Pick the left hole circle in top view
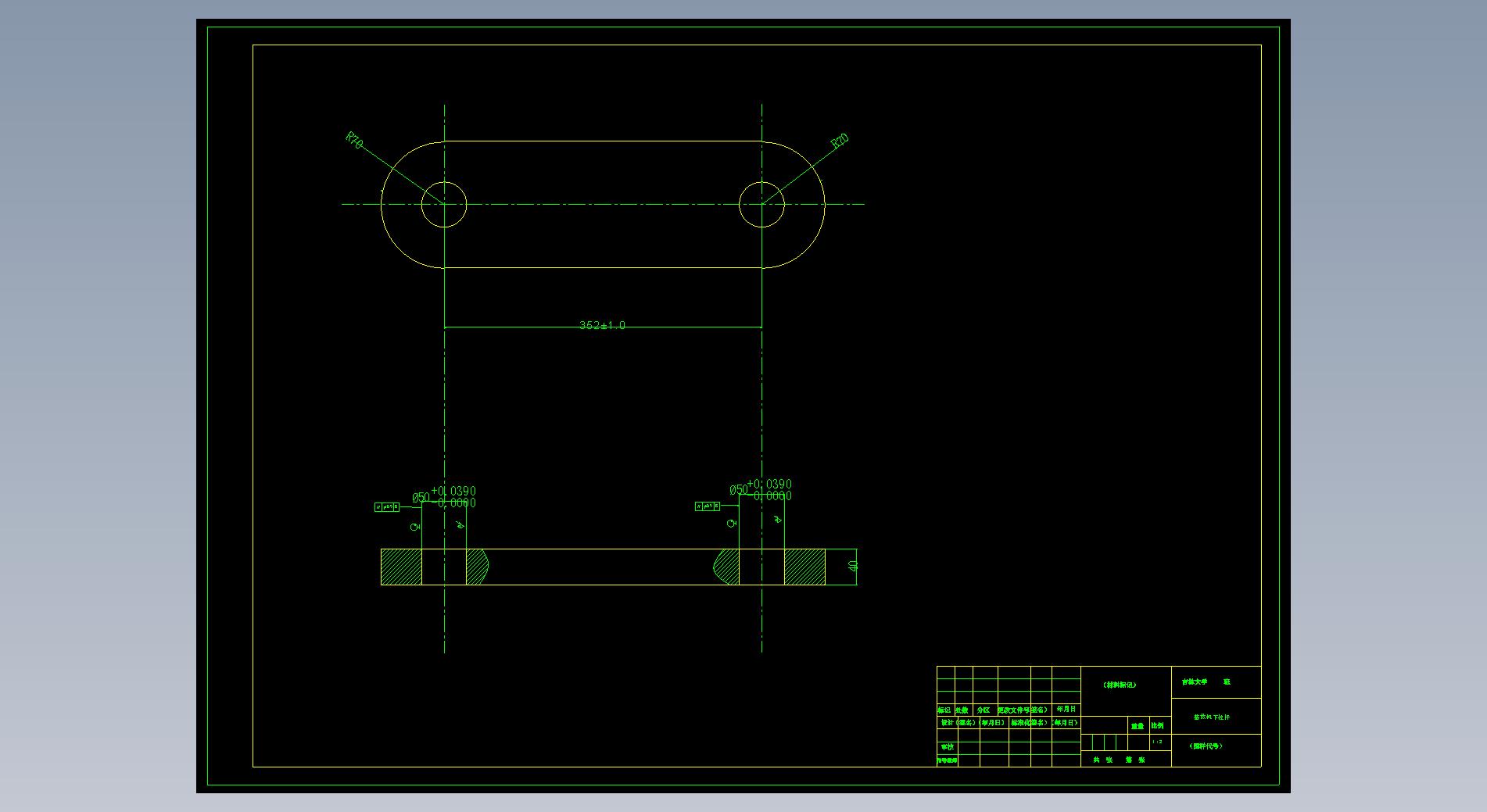The height and width of the screenshot is (812, 1487). coord(444,204)
